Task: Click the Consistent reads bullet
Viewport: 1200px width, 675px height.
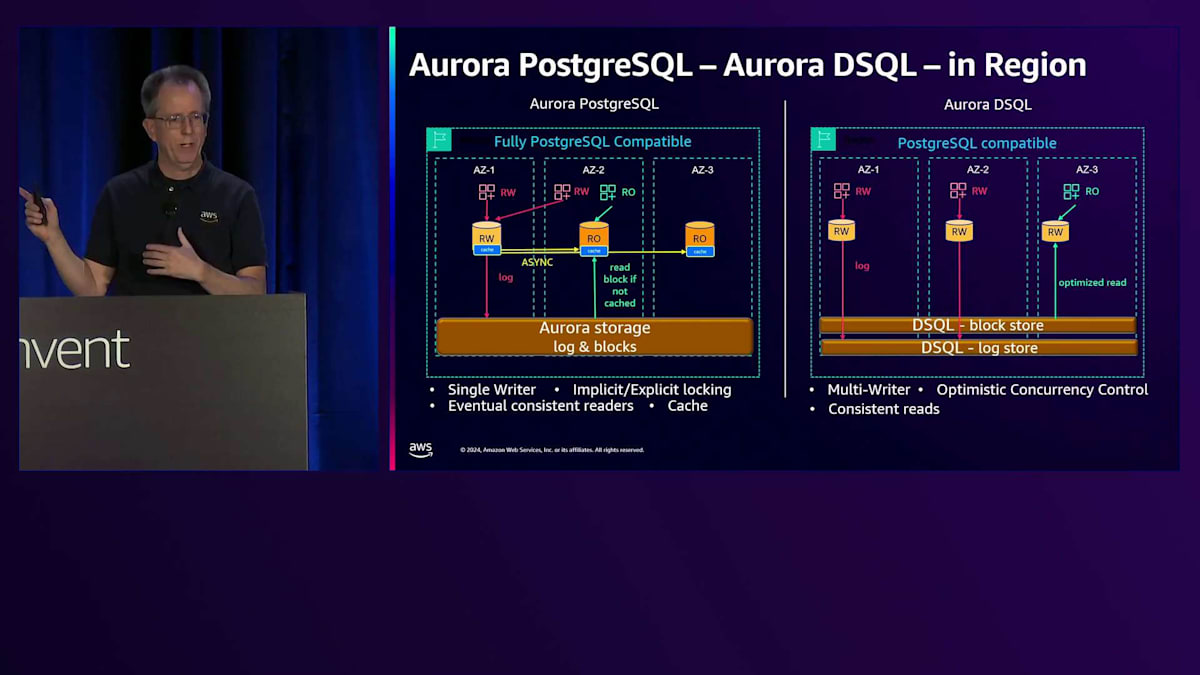Action: [x=884, y=408]
